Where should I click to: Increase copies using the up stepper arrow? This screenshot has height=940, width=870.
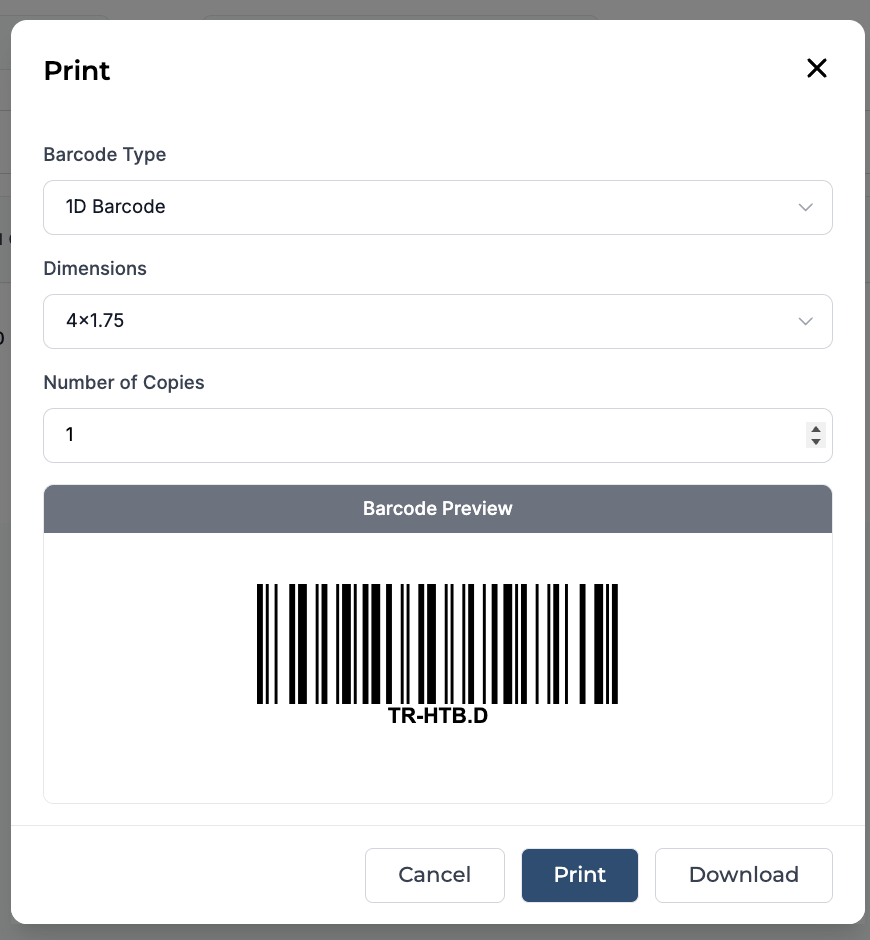pos(815,429)
